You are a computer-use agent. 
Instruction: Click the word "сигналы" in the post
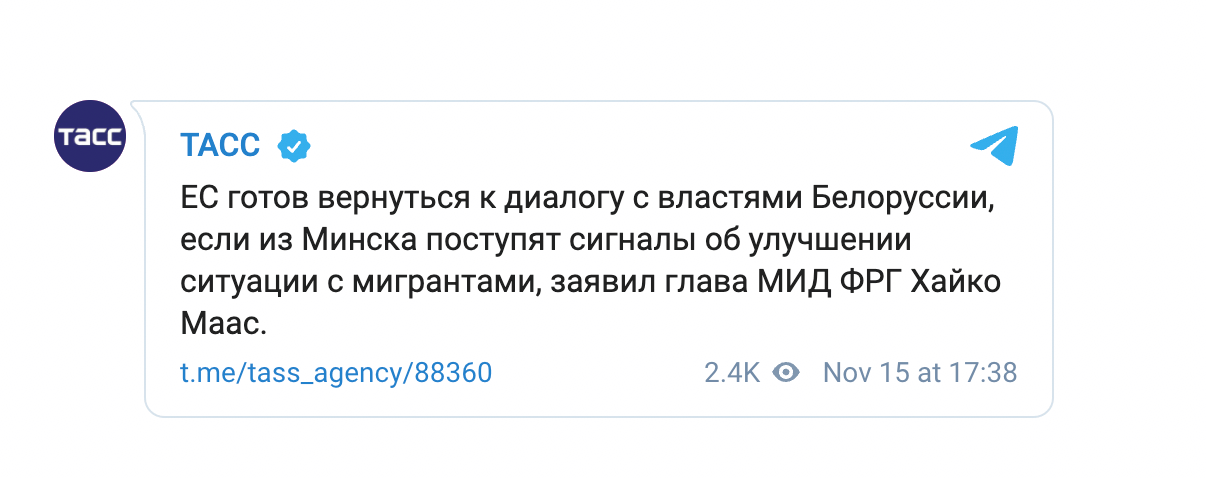[590, 240]
